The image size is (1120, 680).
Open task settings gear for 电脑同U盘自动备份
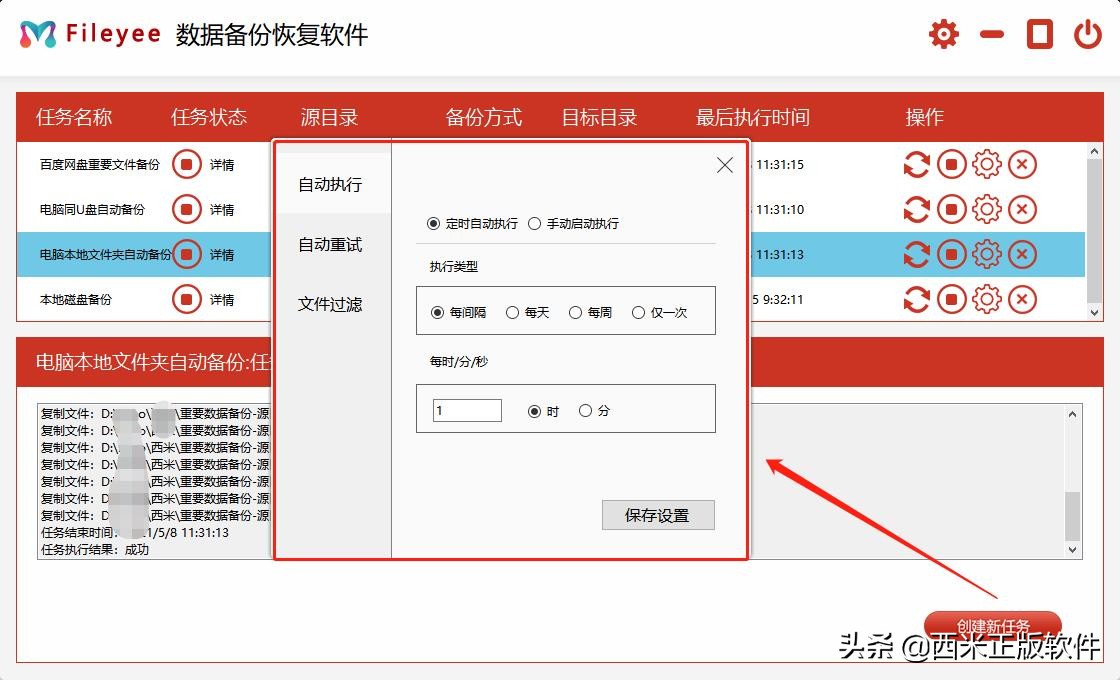point(987,209)
